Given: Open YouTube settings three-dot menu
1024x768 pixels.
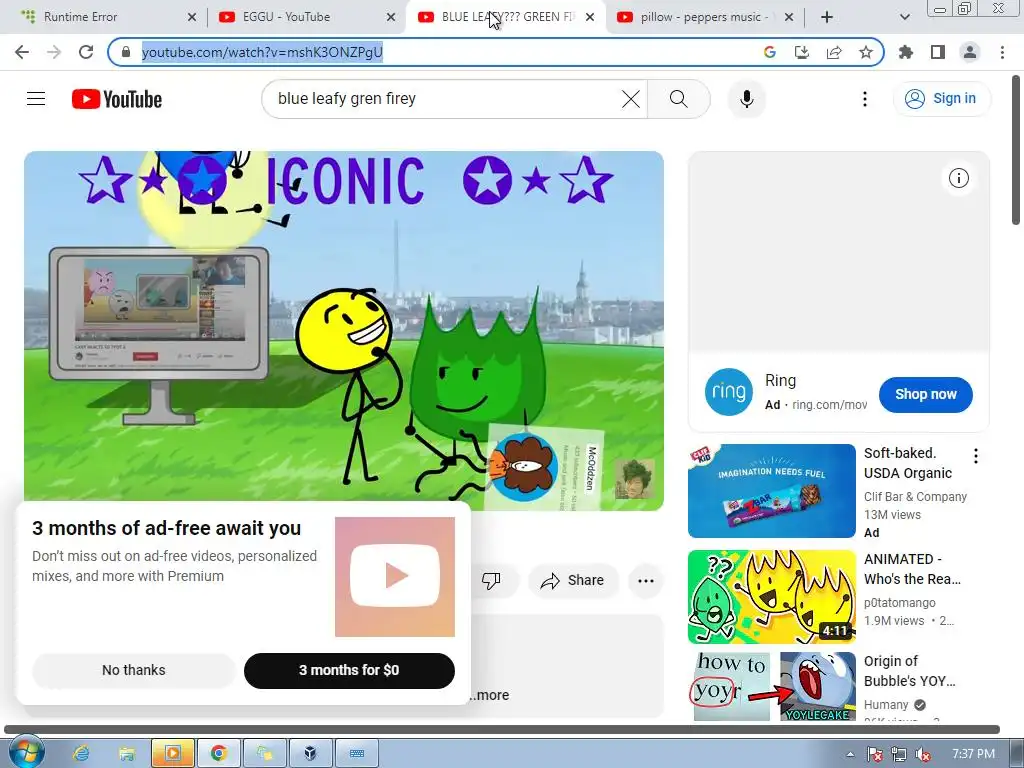Looking at the screenshot, I should coord(865,99).
